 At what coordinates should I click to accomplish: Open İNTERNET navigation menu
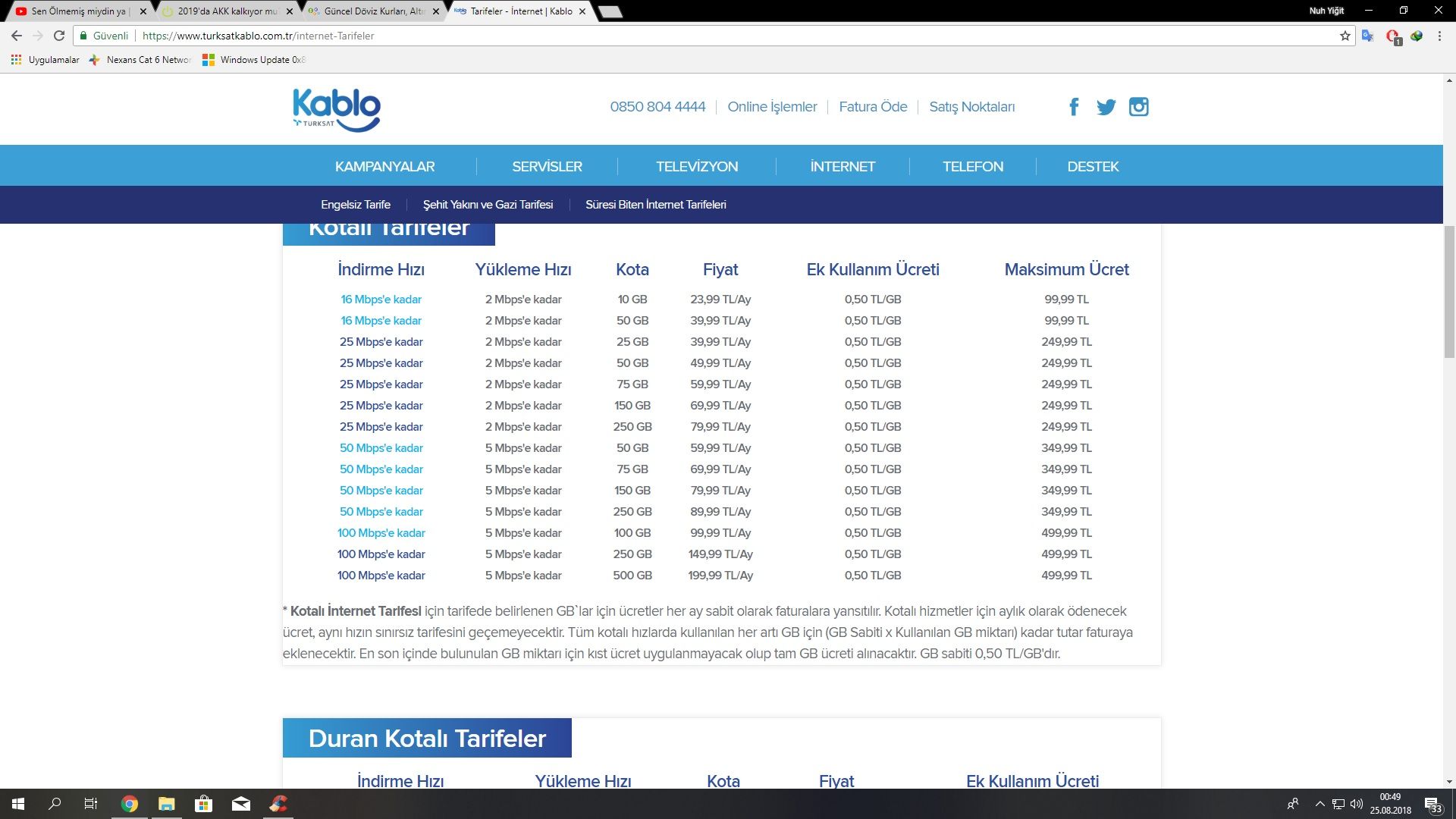(842, 166)
